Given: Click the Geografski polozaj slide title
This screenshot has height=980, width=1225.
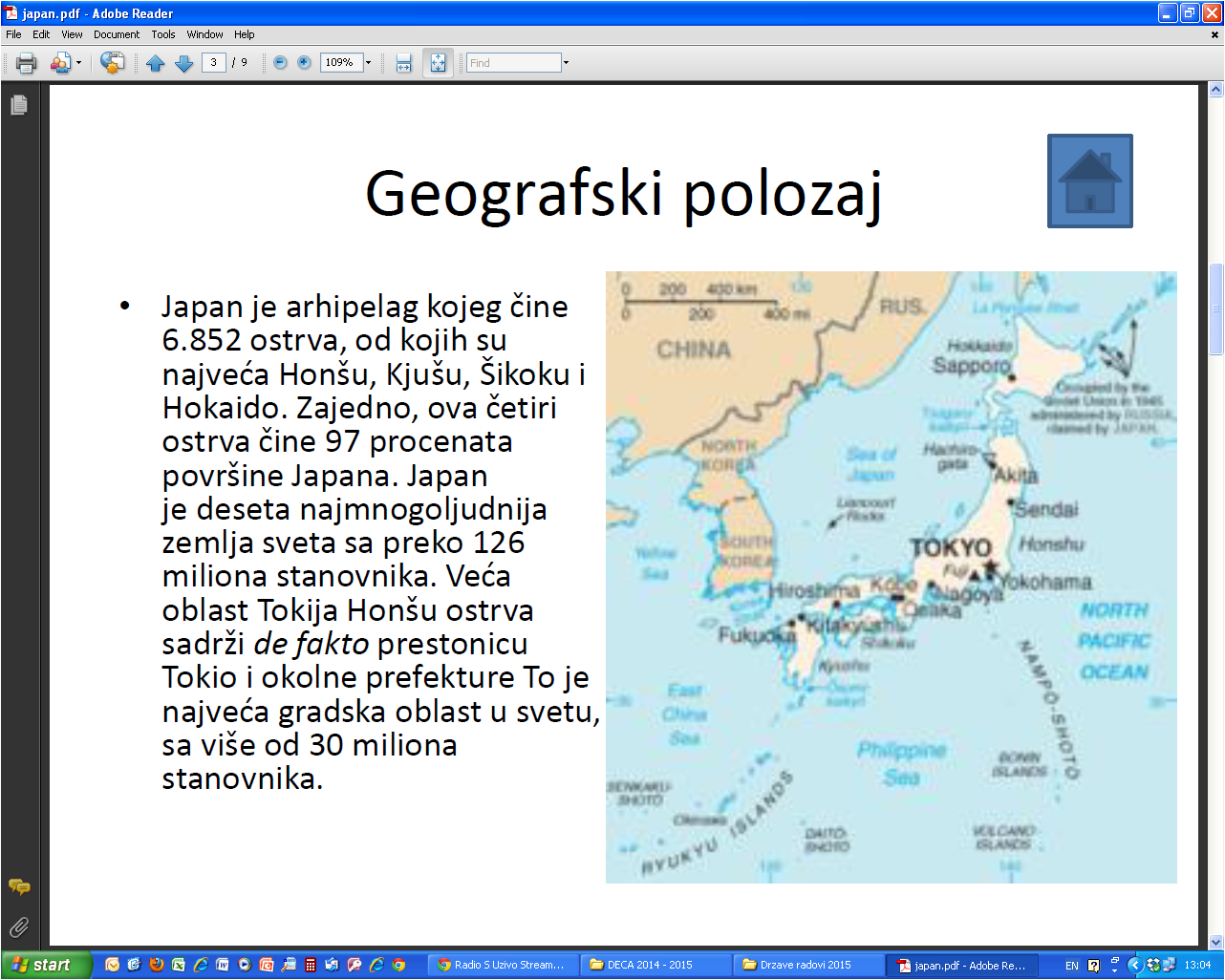Looking at the screenshot, I should (x=623, y=194).
